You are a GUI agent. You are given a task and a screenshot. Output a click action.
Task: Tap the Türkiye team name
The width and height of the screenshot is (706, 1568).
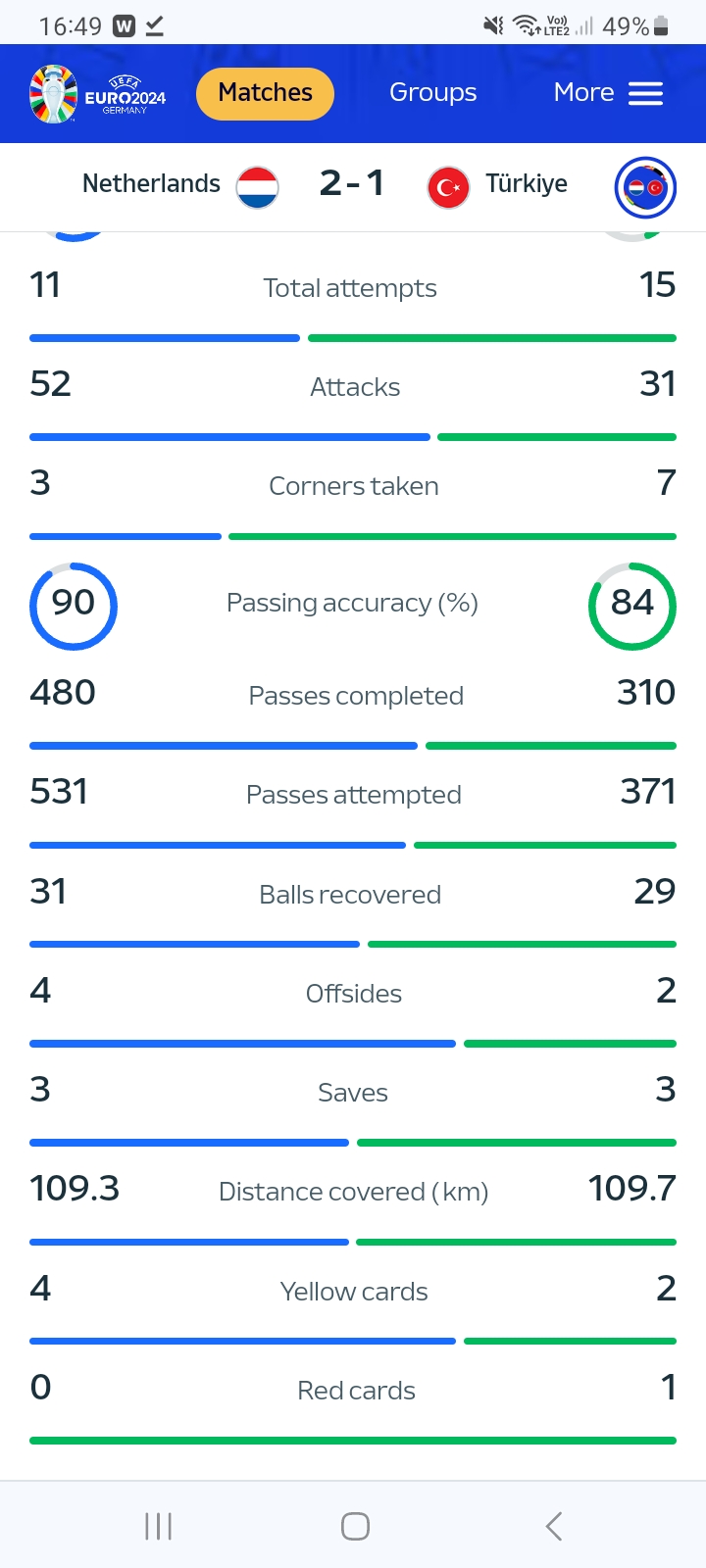coord(527,183)
